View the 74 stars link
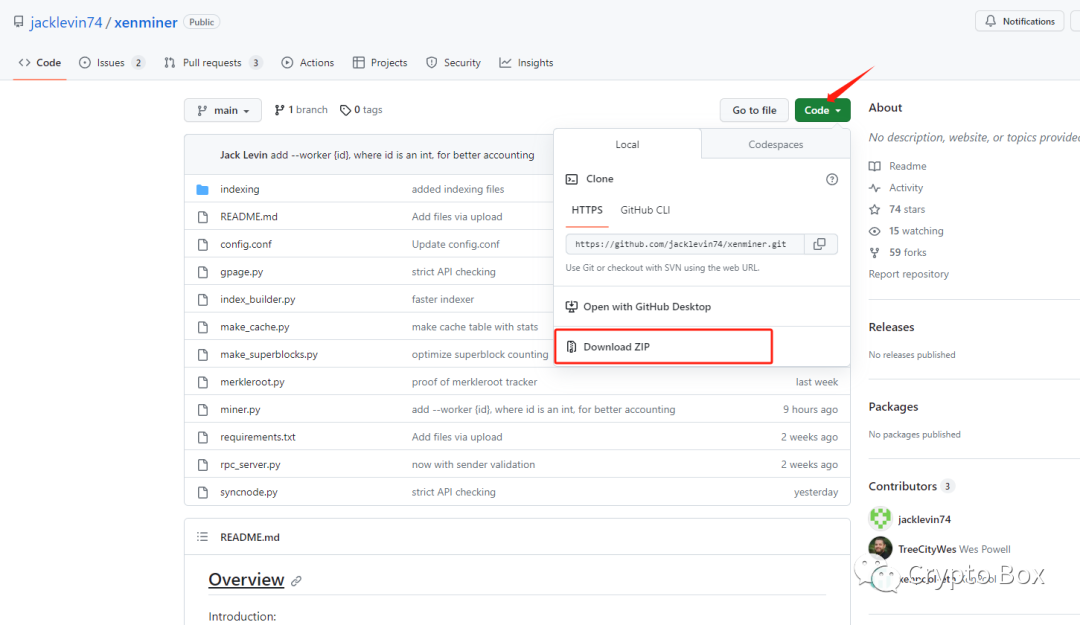 (906, 209)
